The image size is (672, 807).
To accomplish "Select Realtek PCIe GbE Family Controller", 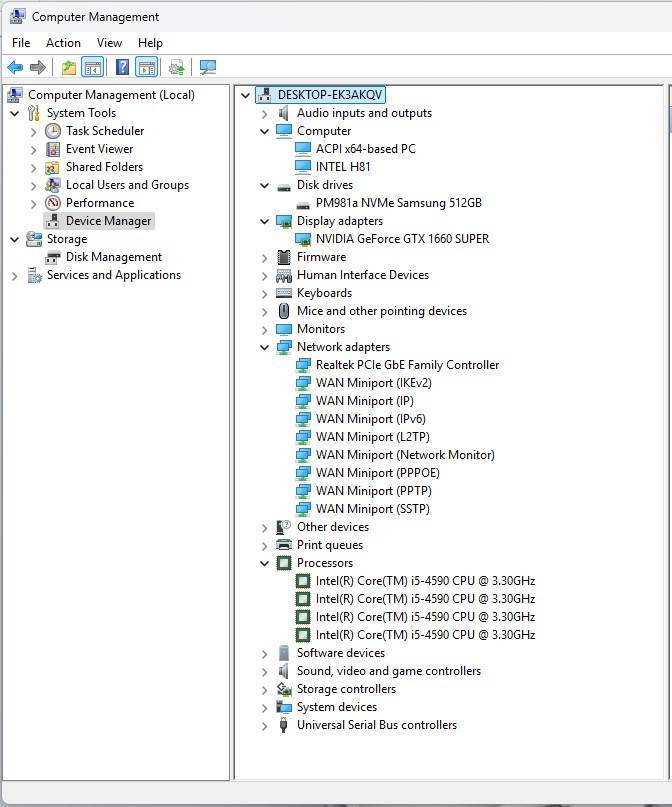I will (x=407, y=365).
